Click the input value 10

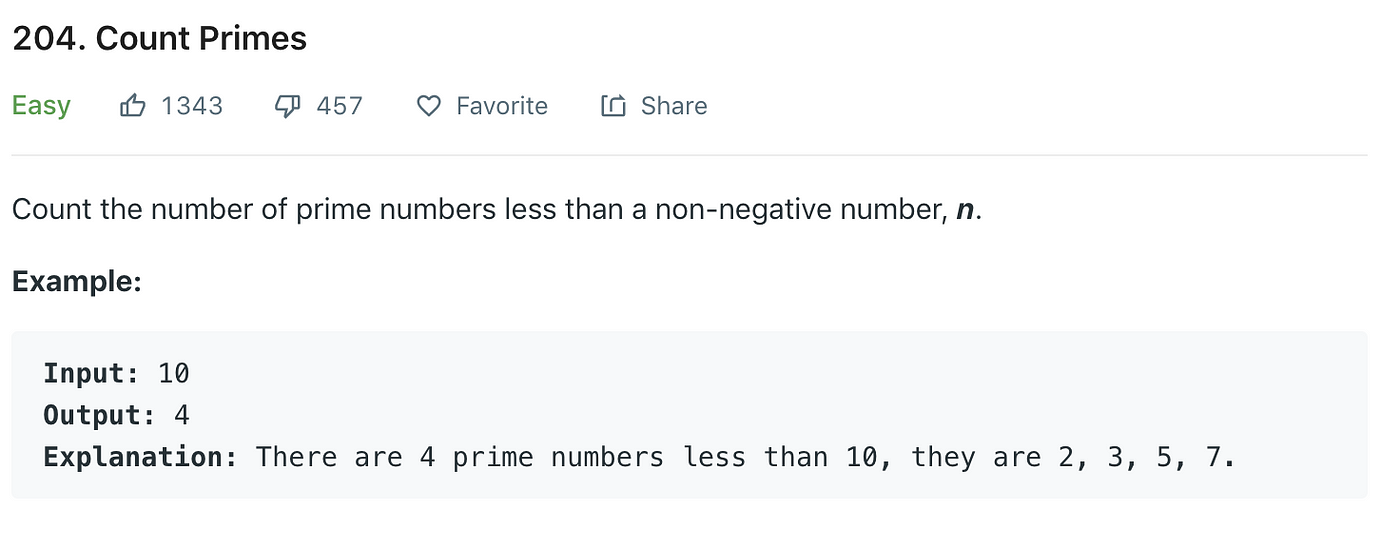coord(174,374)
